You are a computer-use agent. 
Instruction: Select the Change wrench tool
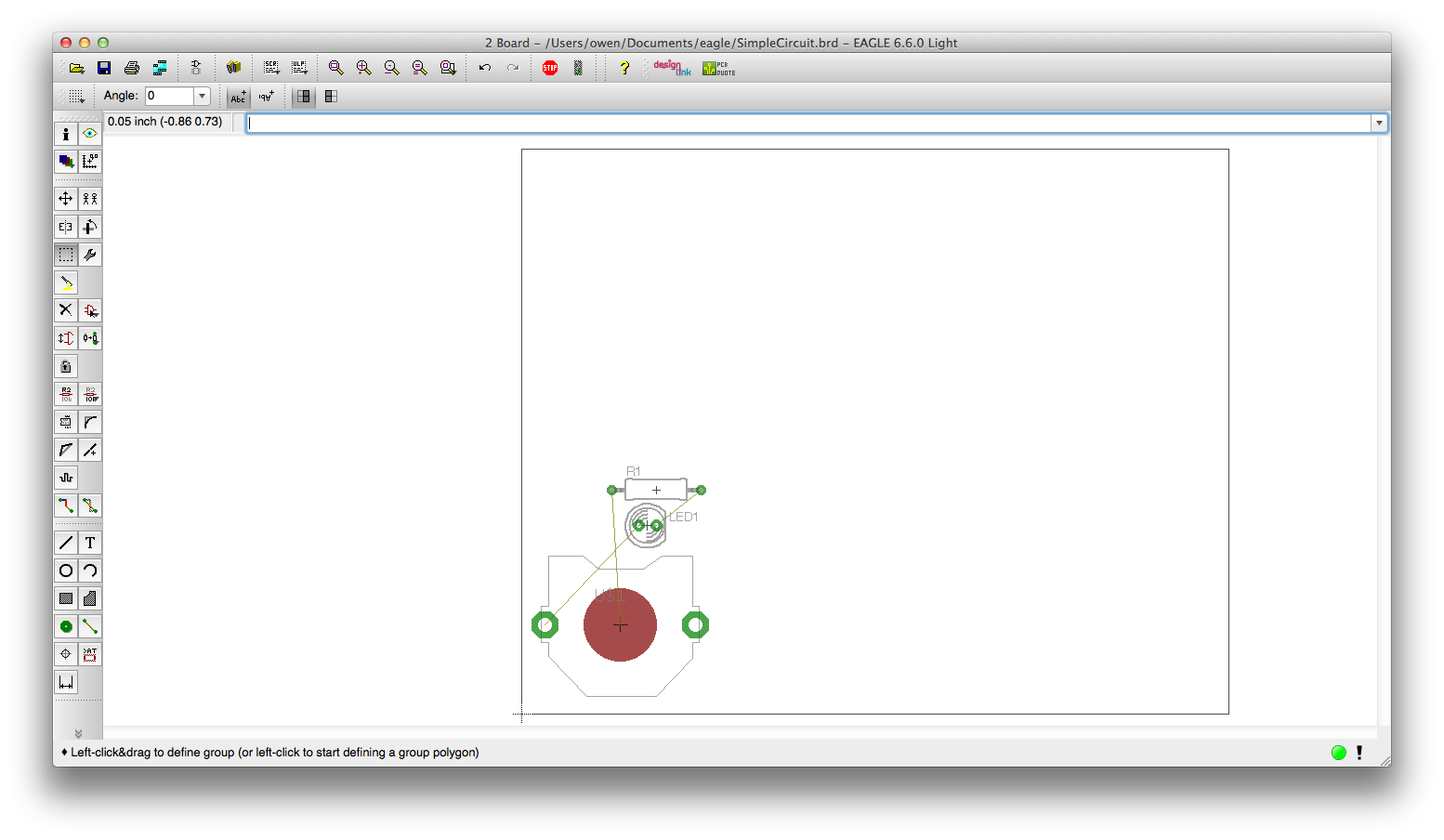[90, 255]
